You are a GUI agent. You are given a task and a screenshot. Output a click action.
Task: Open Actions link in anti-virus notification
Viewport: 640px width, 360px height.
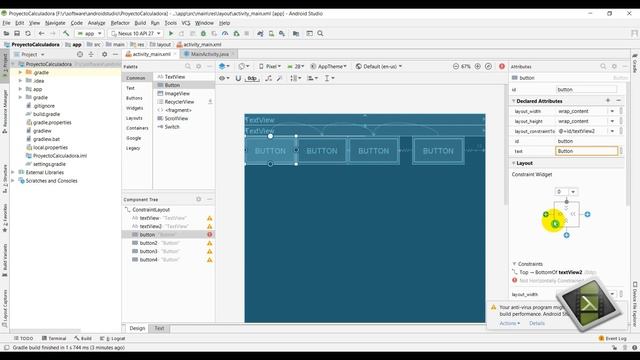point(509,323)
